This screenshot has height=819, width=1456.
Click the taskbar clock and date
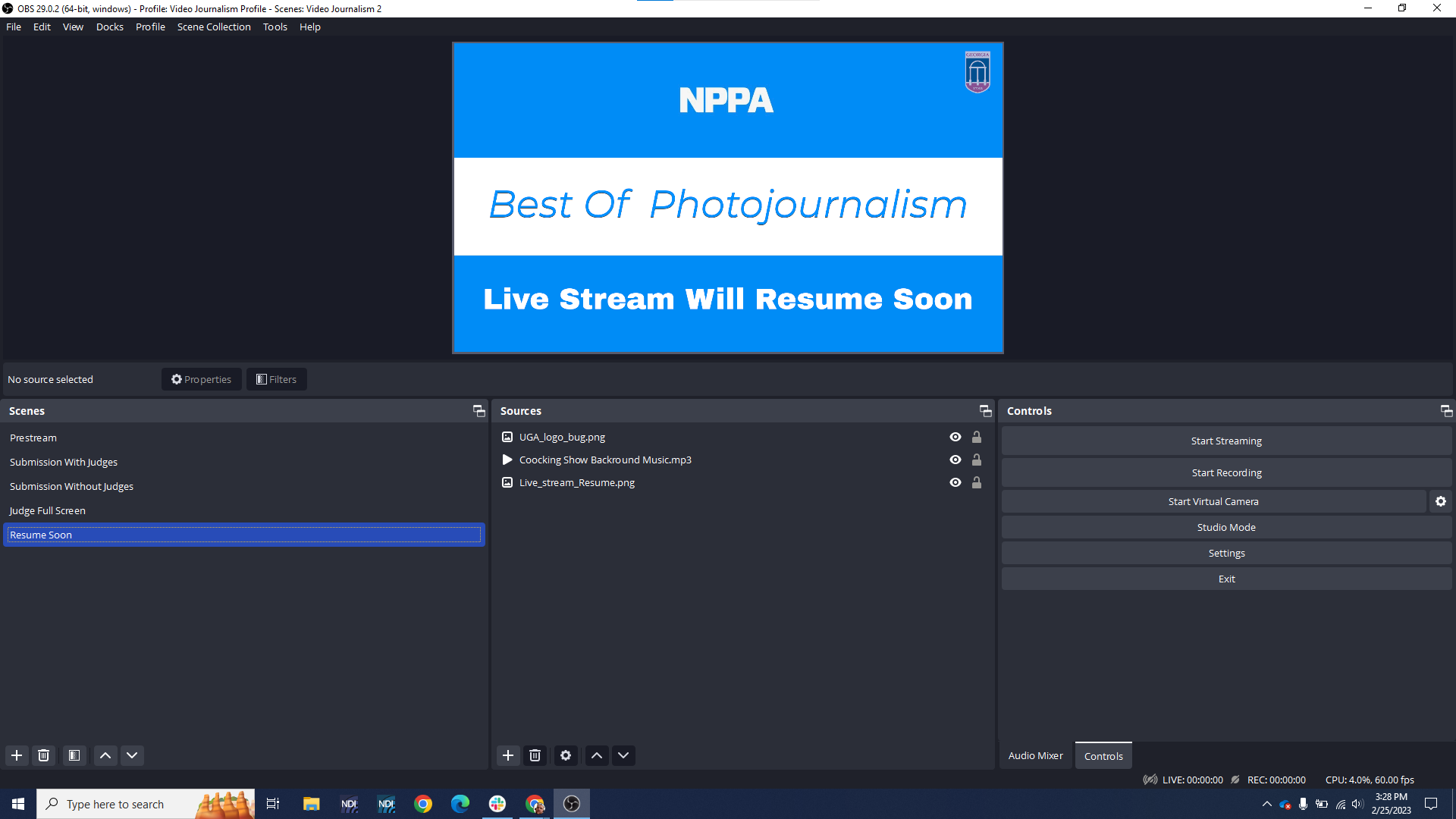1391,804
